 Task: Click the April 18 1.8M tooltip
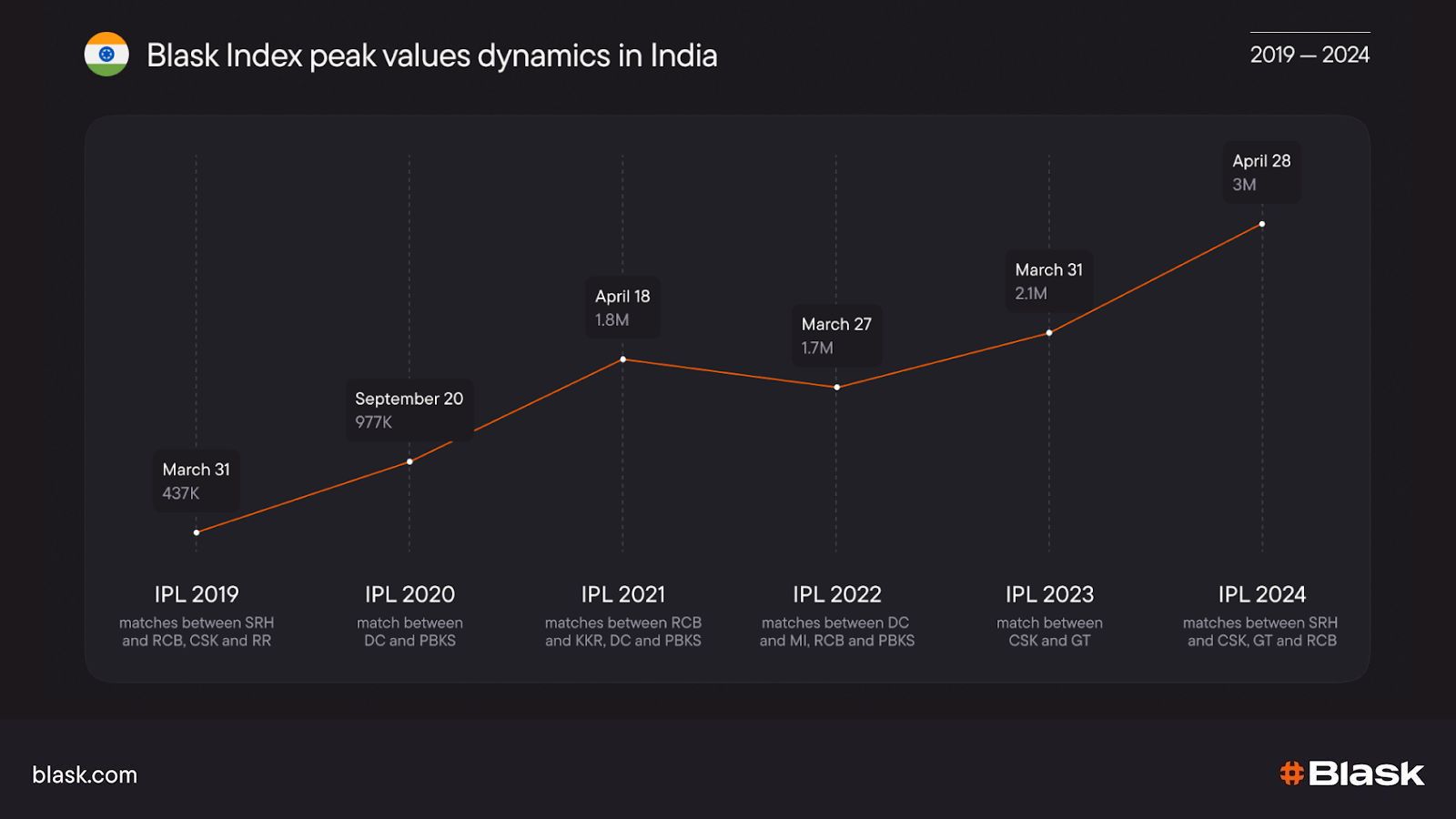pos(622,308)
